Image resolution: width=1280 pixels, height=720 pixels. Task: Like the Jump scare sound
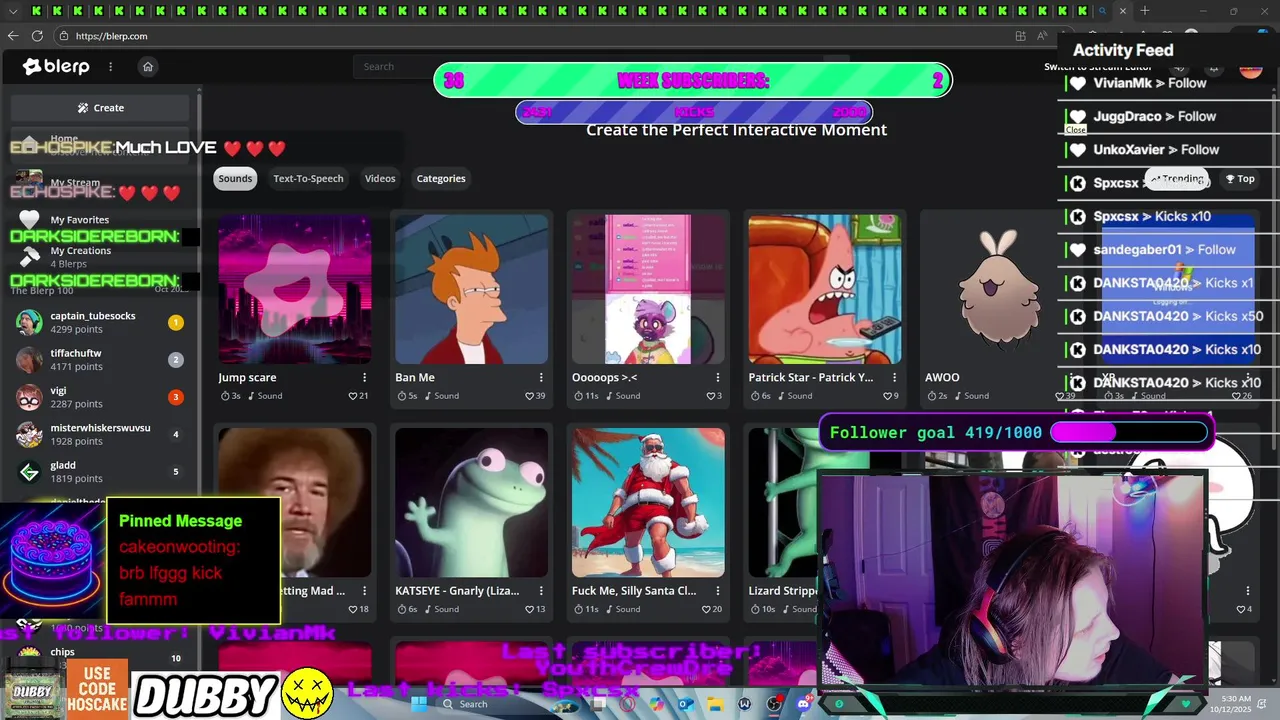(353, 396)
